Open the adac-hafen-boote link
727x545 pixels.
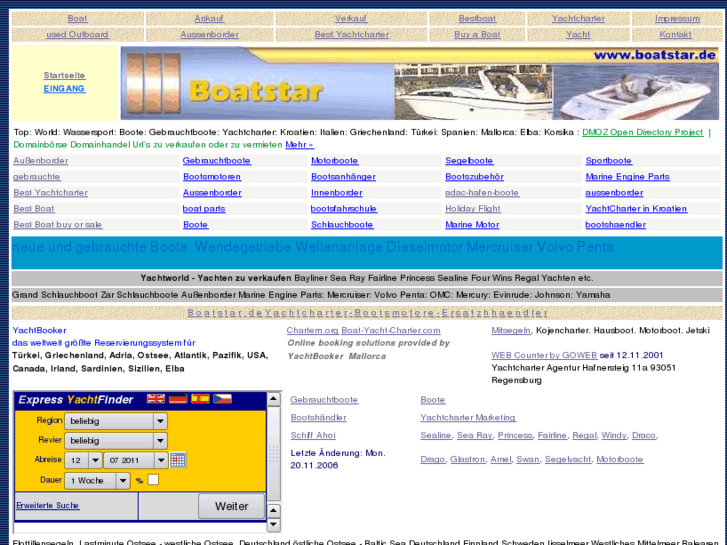(x=482, y=192)
